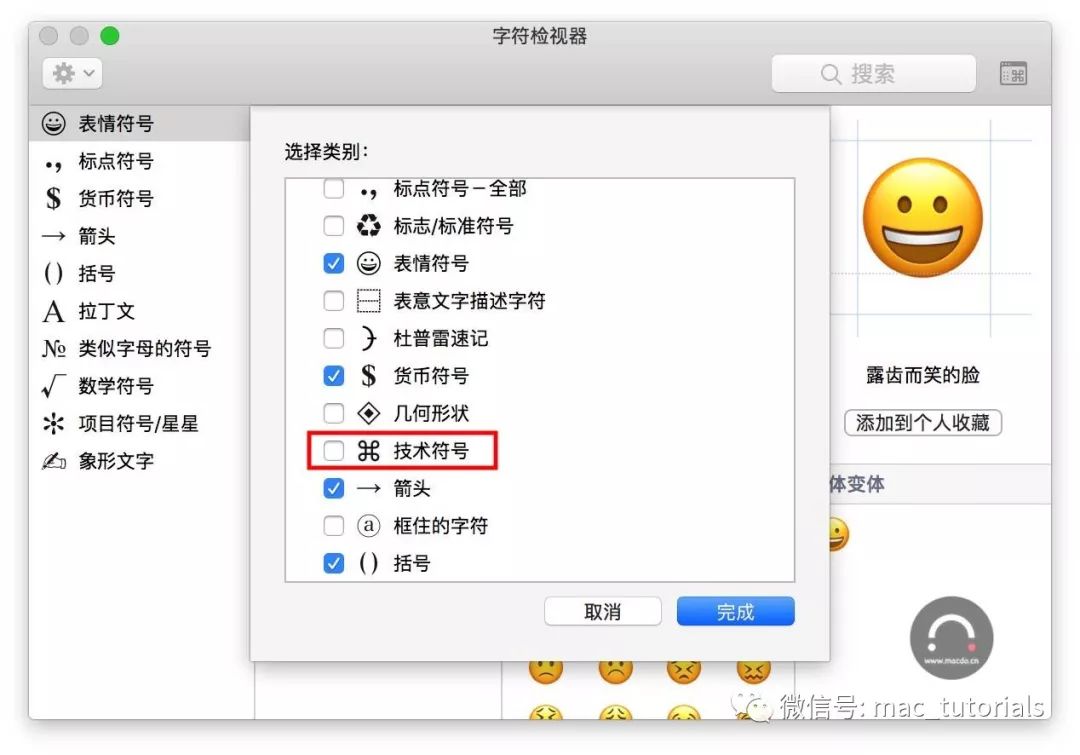
Task: Click 添加到个人收藏 add to favorites button
Action: (x=923, y=422)
